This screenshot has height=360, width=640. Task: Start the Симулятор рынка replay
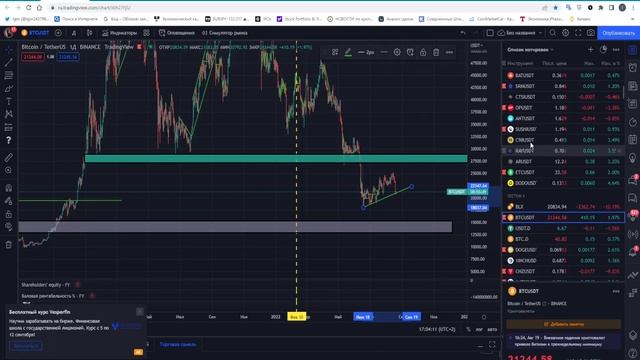[x=225, y=33]
